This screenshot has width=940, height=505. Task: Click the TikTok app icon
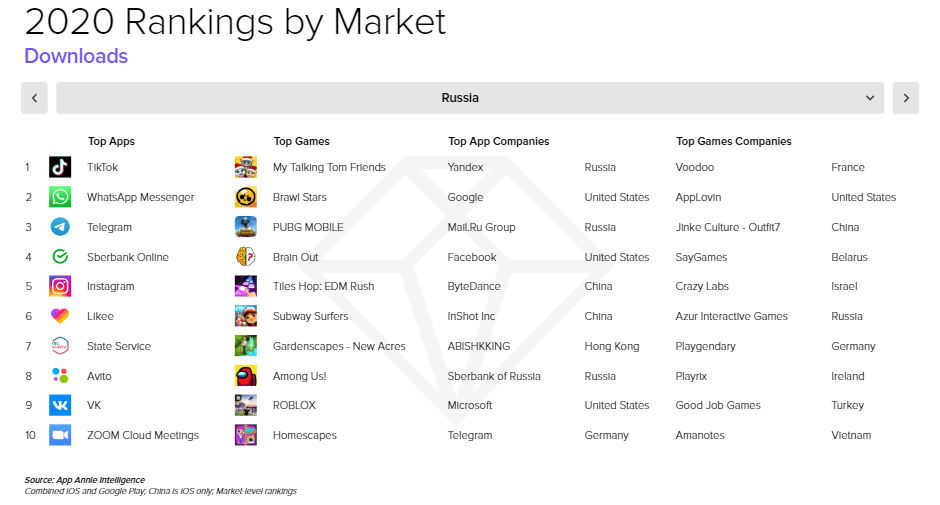[x=60, y=167]
